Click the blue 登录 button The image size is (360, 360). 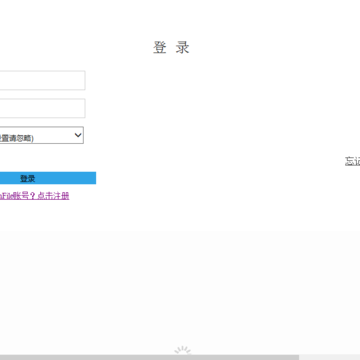pos(48,178)
